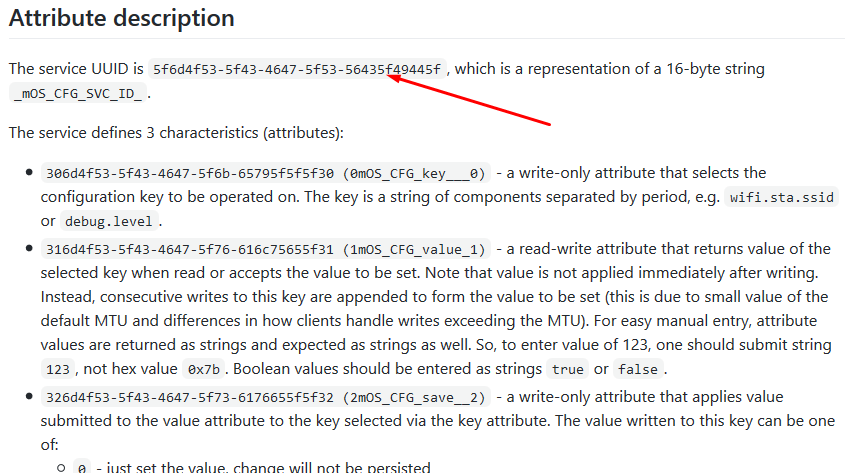845x473 pixels.
Task: Click the "false" code snippet
Action: click(637, 369)
